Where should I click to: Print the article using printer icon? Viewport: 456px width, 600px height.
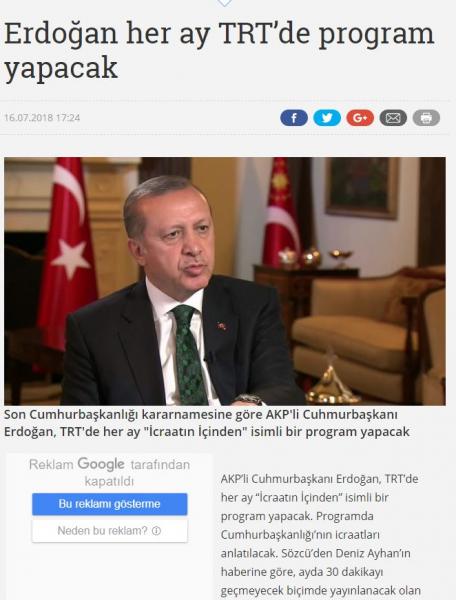(x=426, y=118)
